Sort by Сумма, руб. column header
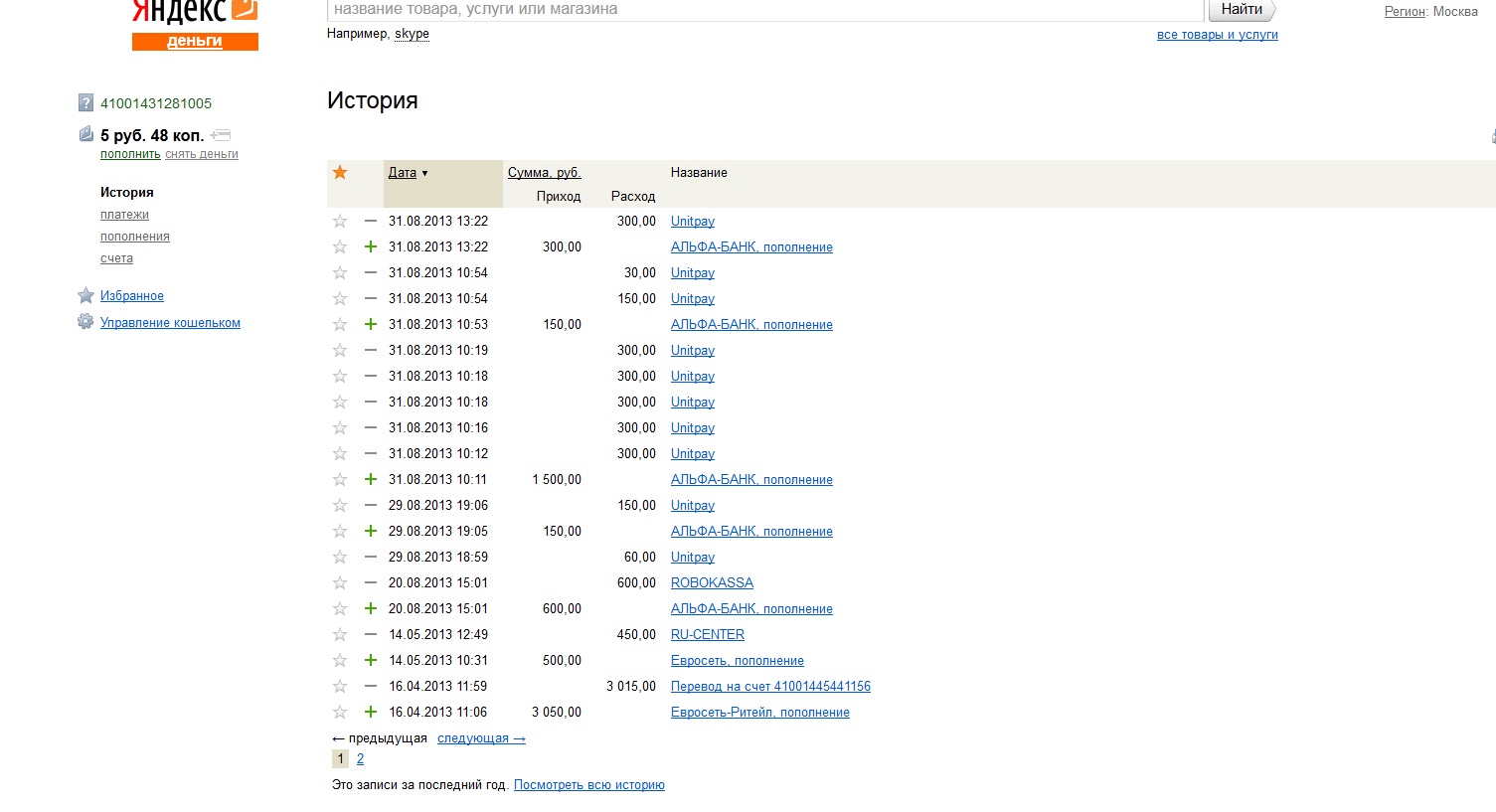 (x=545, y=172)
